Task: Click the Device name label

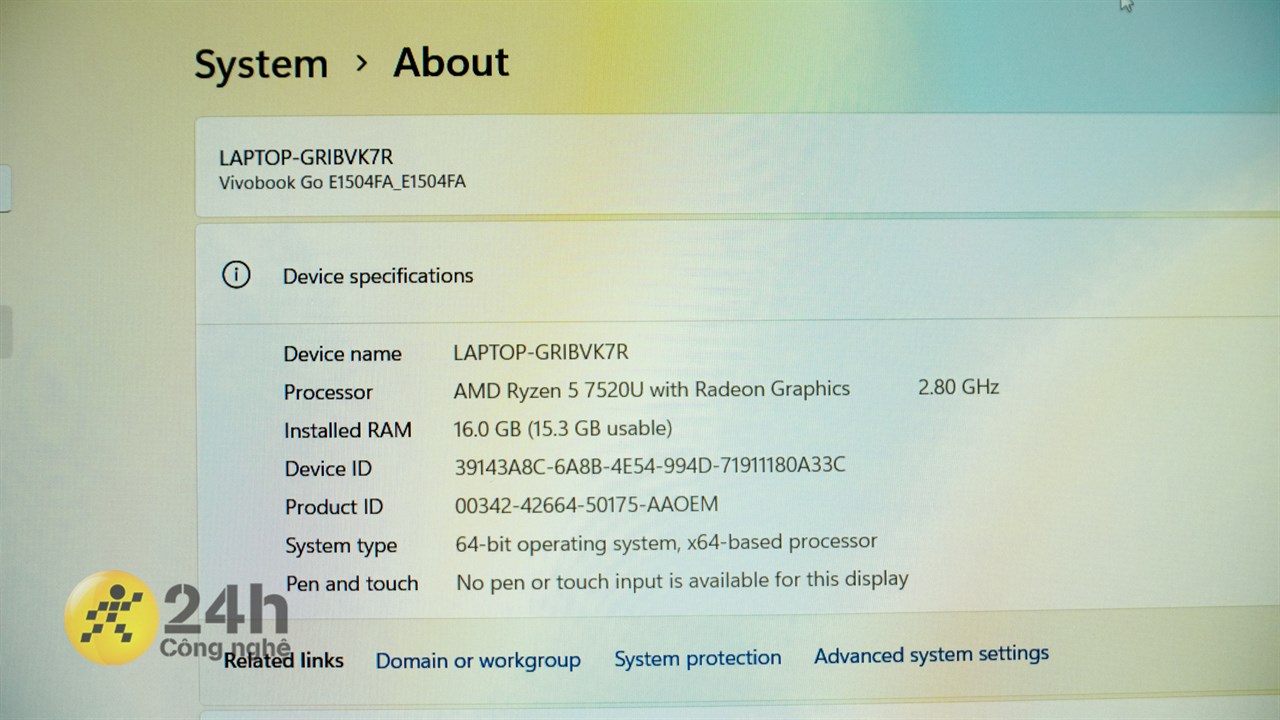Action: [x=342, y=354]
